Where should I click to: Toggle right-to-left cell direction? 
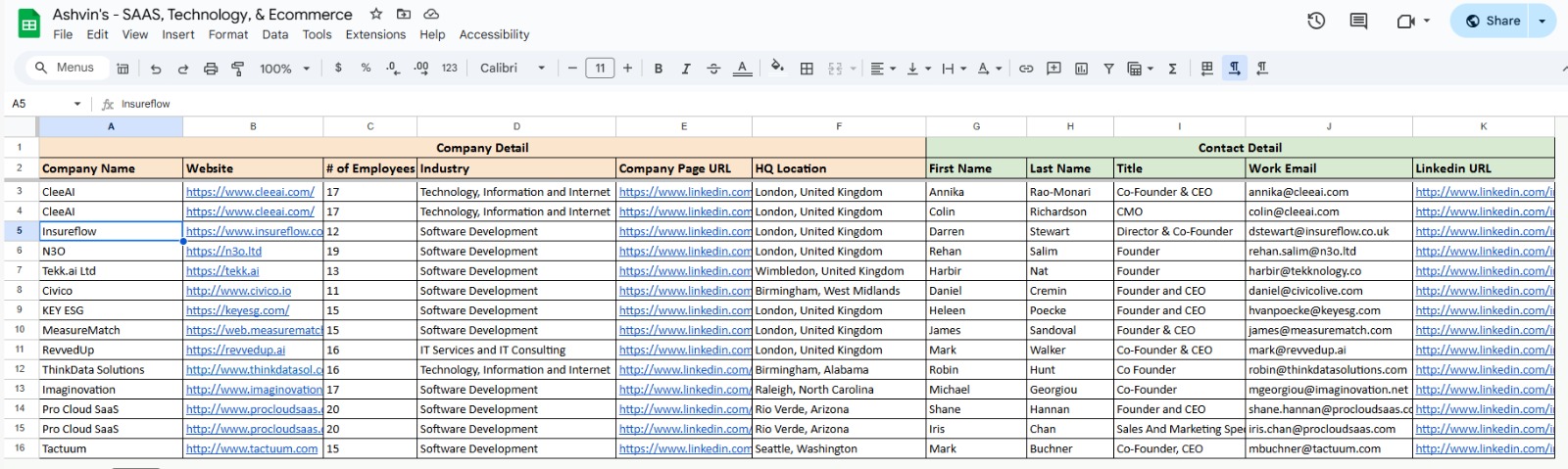[x=1262, y=69]
